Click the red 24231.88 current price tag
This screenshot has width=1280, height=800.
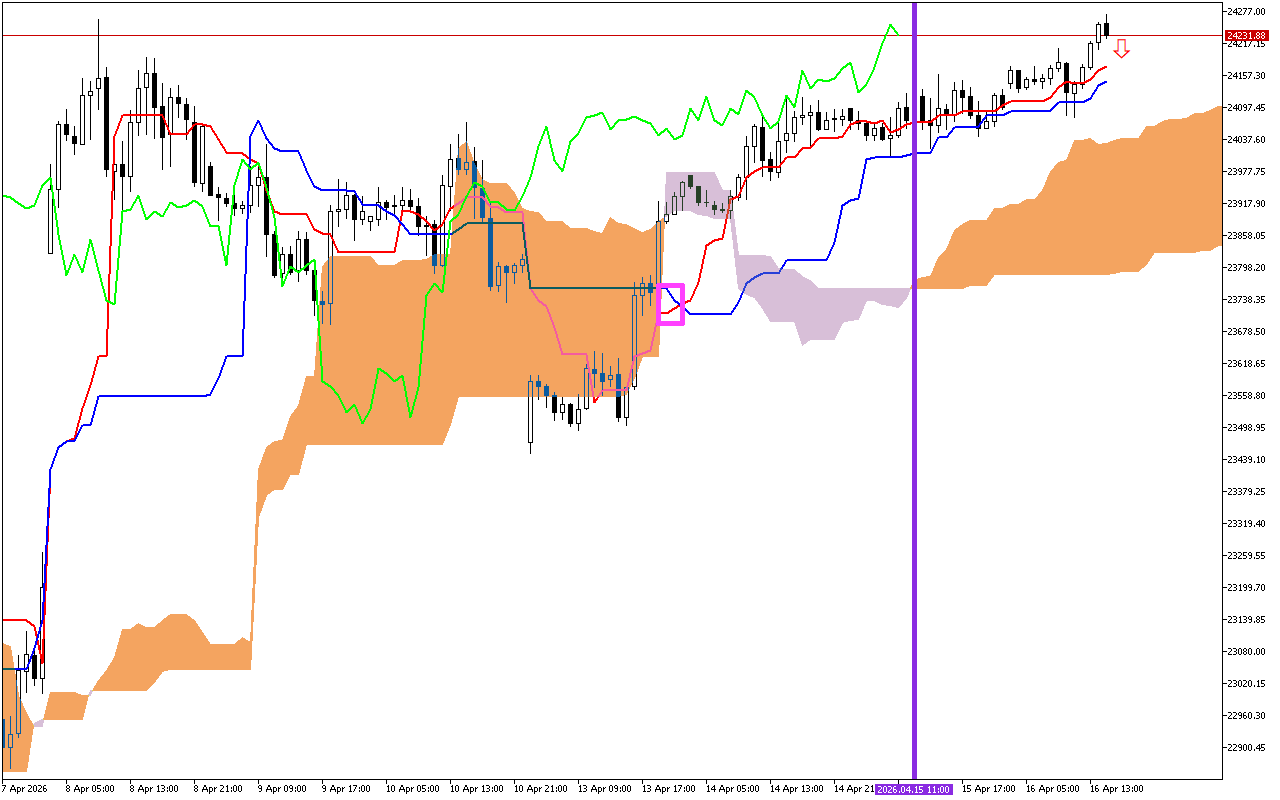(1244, 35)
